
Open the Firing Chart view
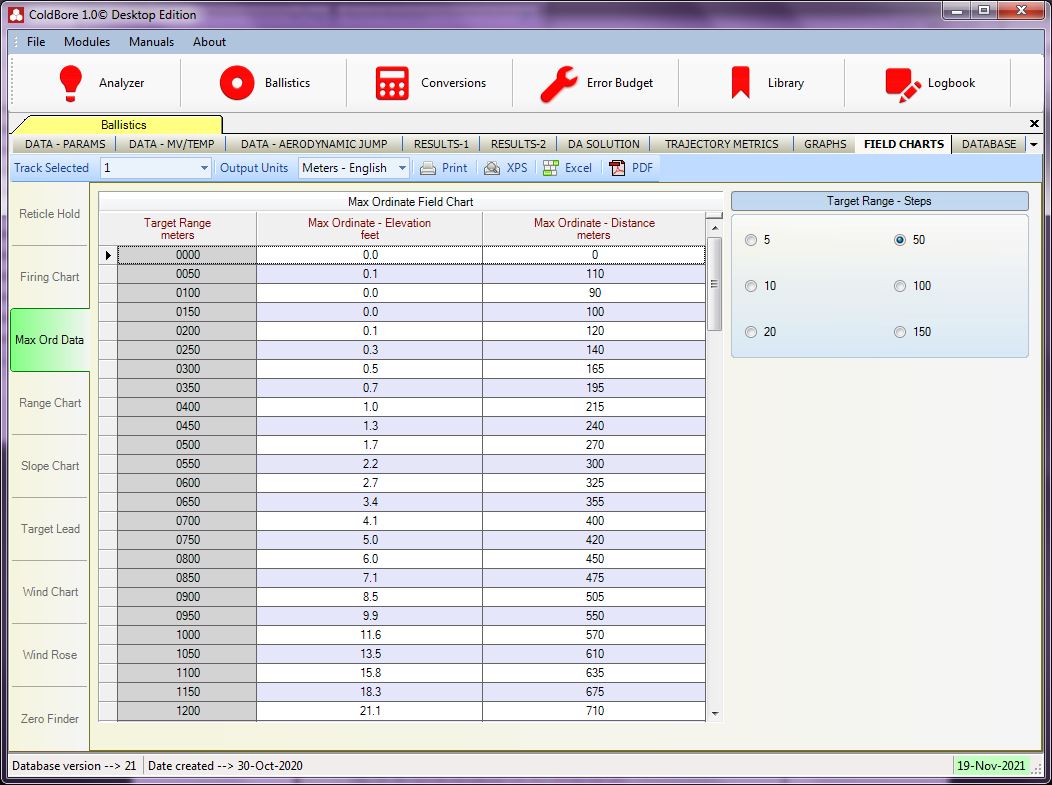[x=50, y=277]
